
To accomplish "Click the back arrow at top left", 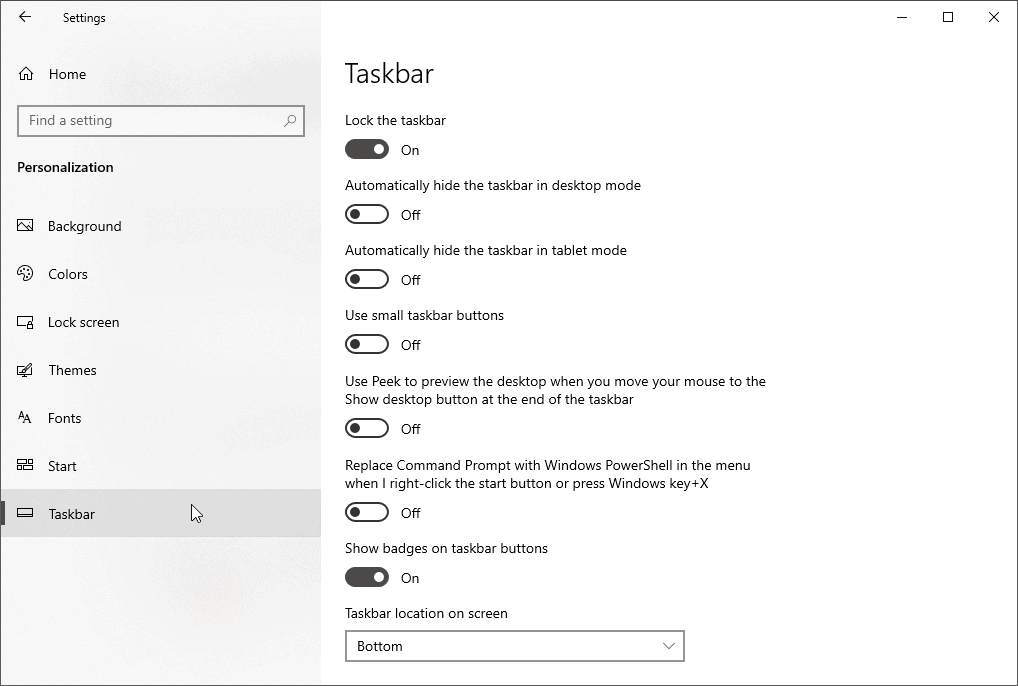I will coord(25,17).
